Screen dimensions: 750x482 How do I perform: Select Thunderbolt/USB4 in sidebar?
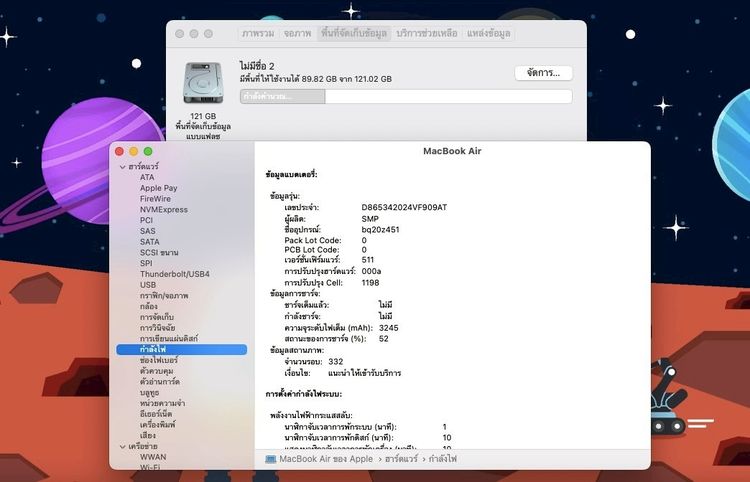click(175, 274)
